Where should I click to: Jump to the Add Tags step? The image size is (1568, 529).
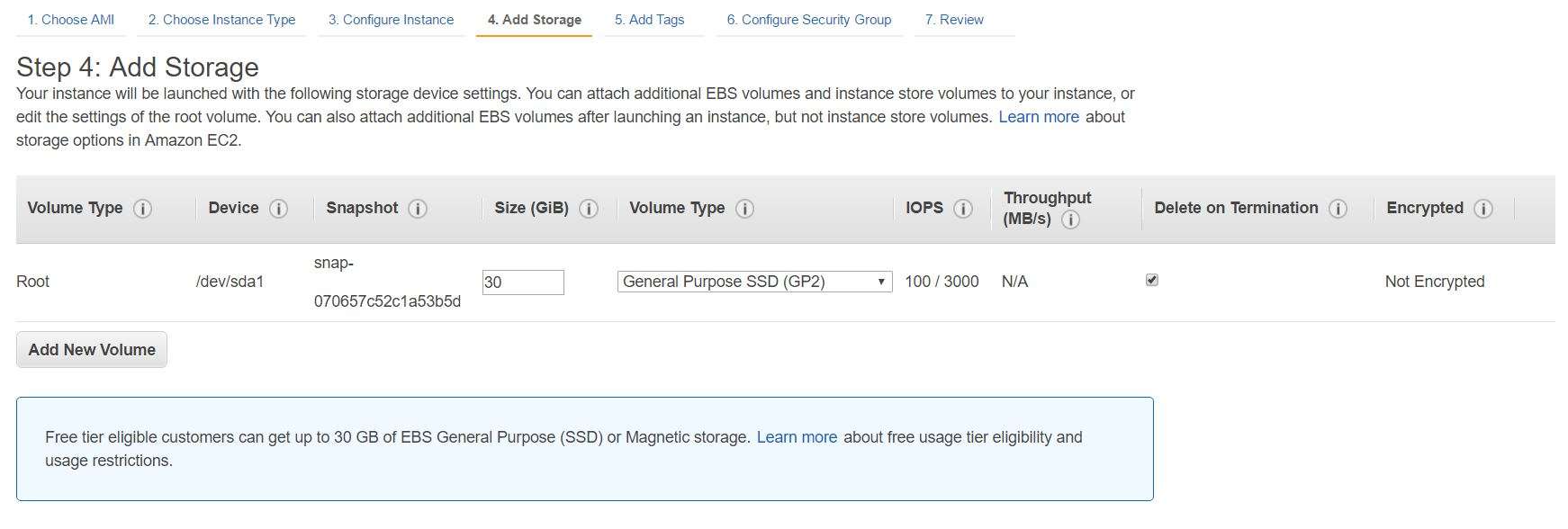649,20
